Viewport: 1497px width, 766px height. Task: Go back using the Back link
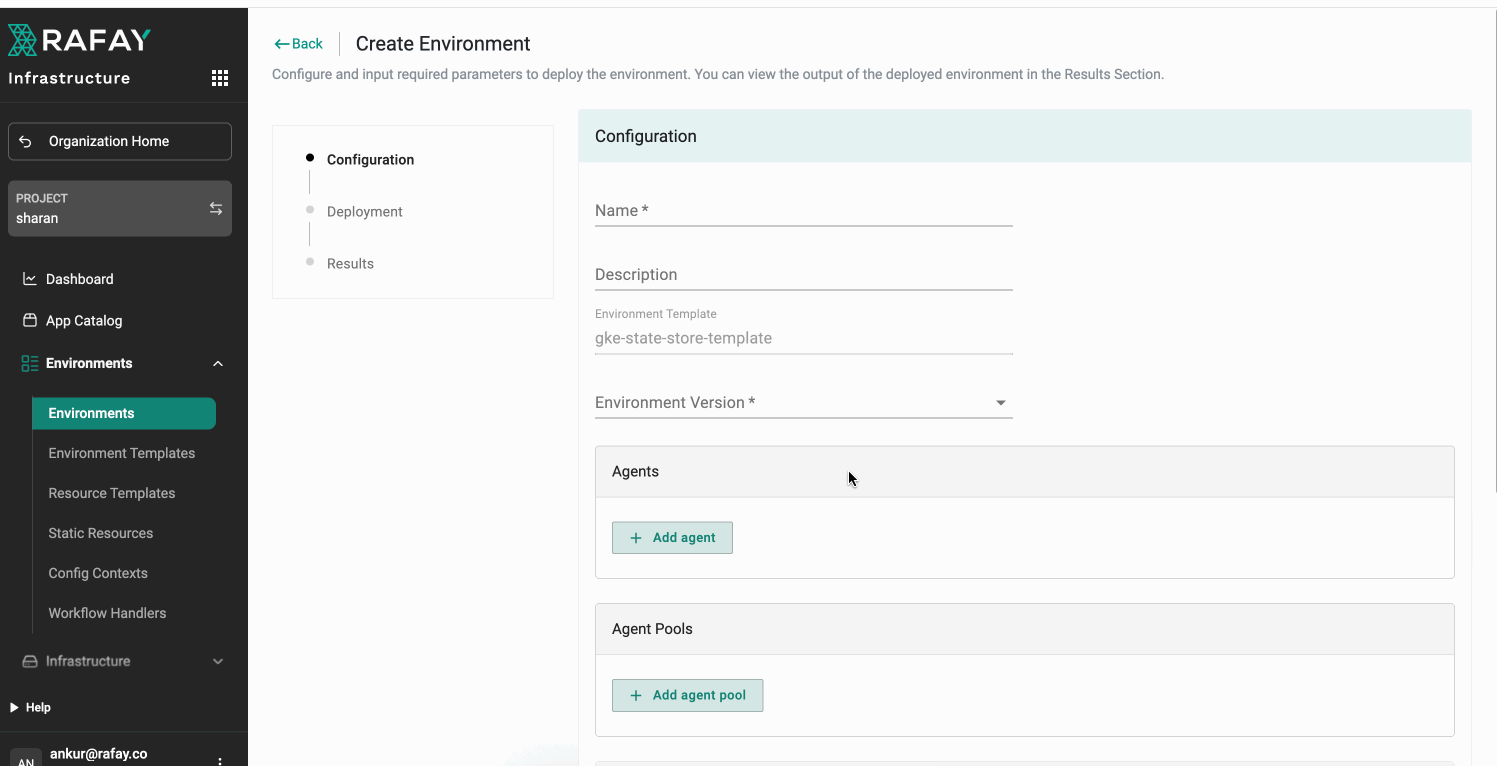click(299, 44)
